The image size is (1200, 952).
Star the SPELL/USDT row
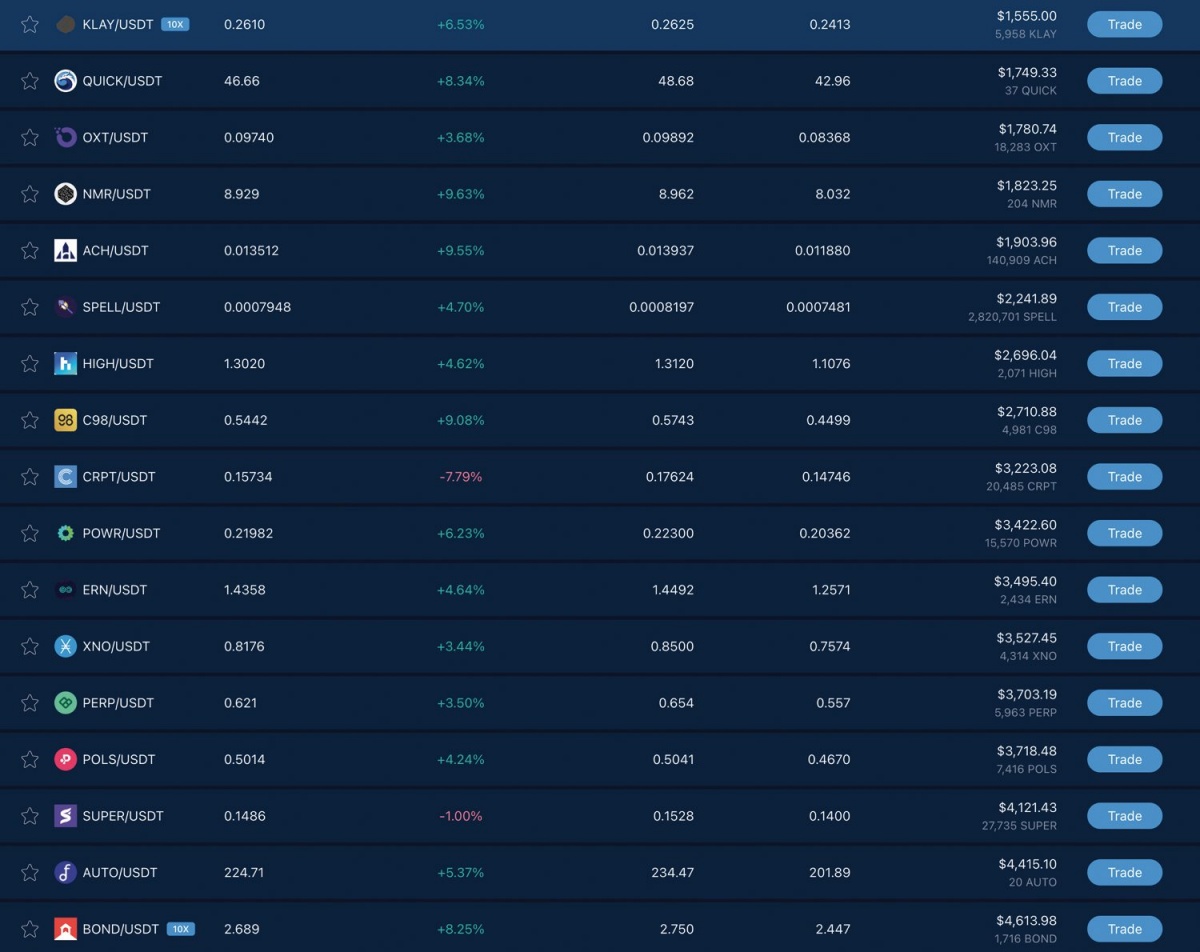click(30, 307)
